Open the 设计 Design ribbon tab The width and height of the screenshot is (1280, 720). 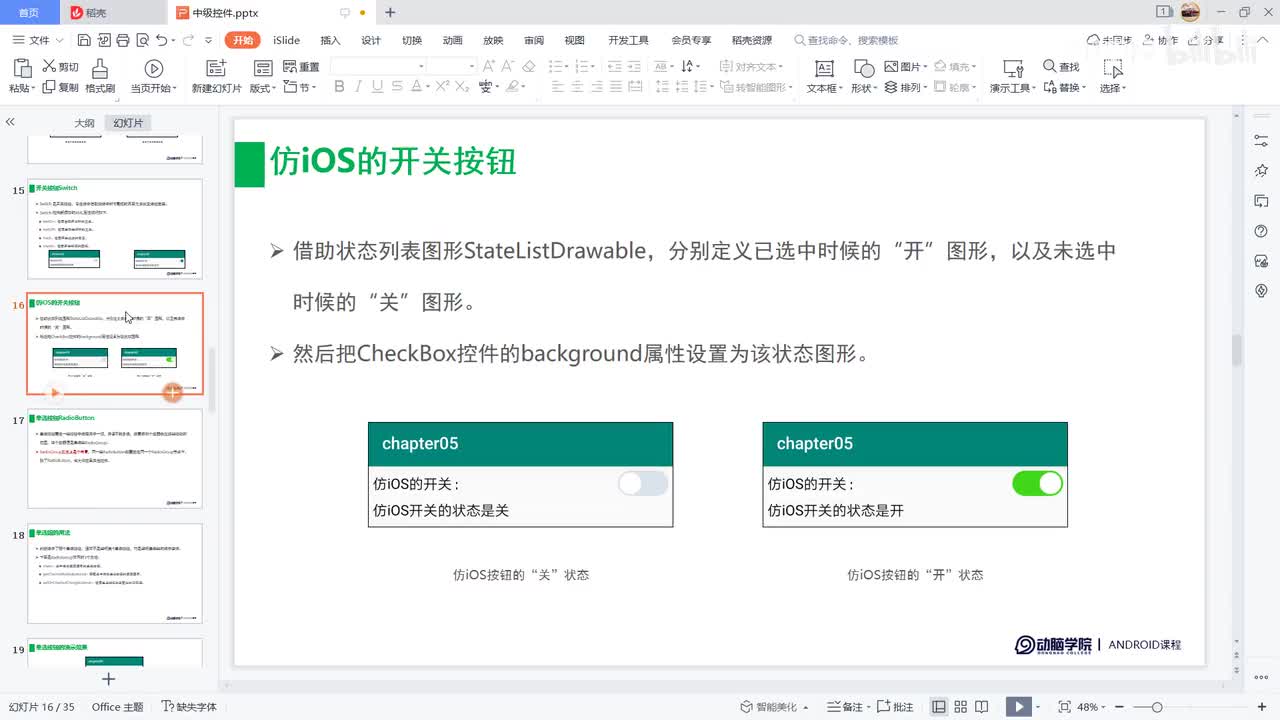click(x=371, y=40)
